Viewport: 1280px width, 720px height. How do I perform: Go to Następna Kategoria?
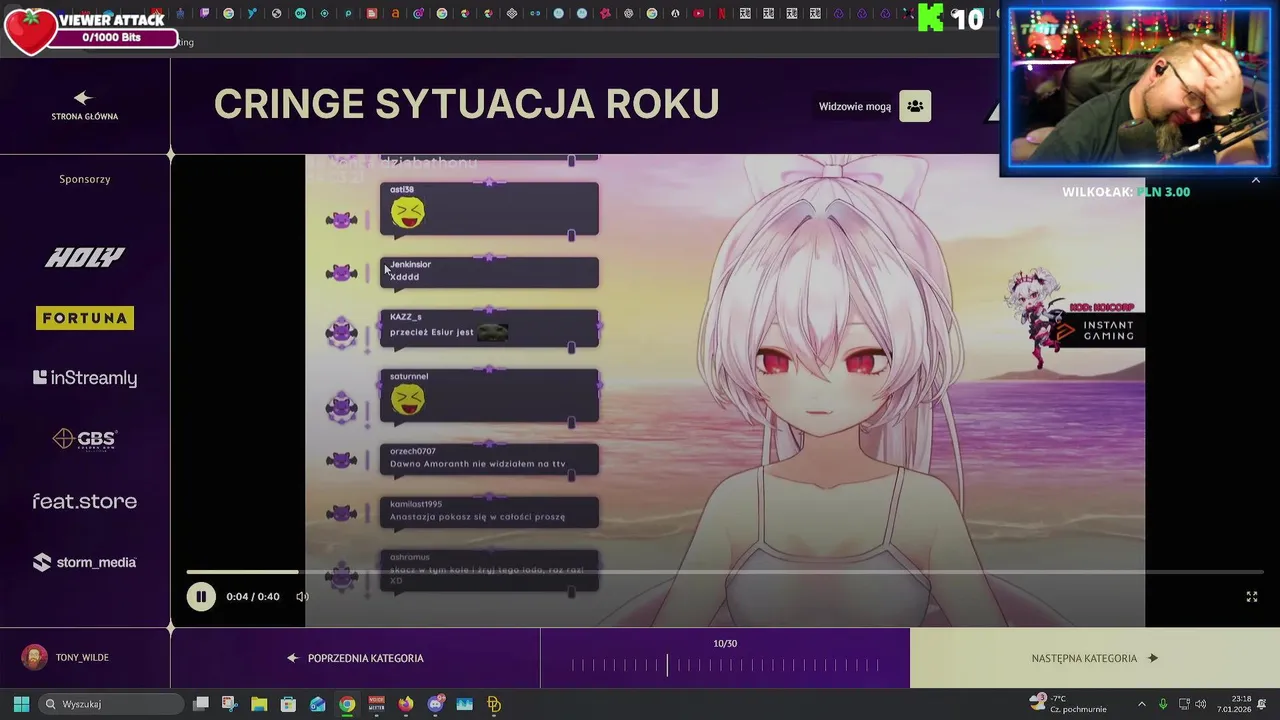(1095, 658)
